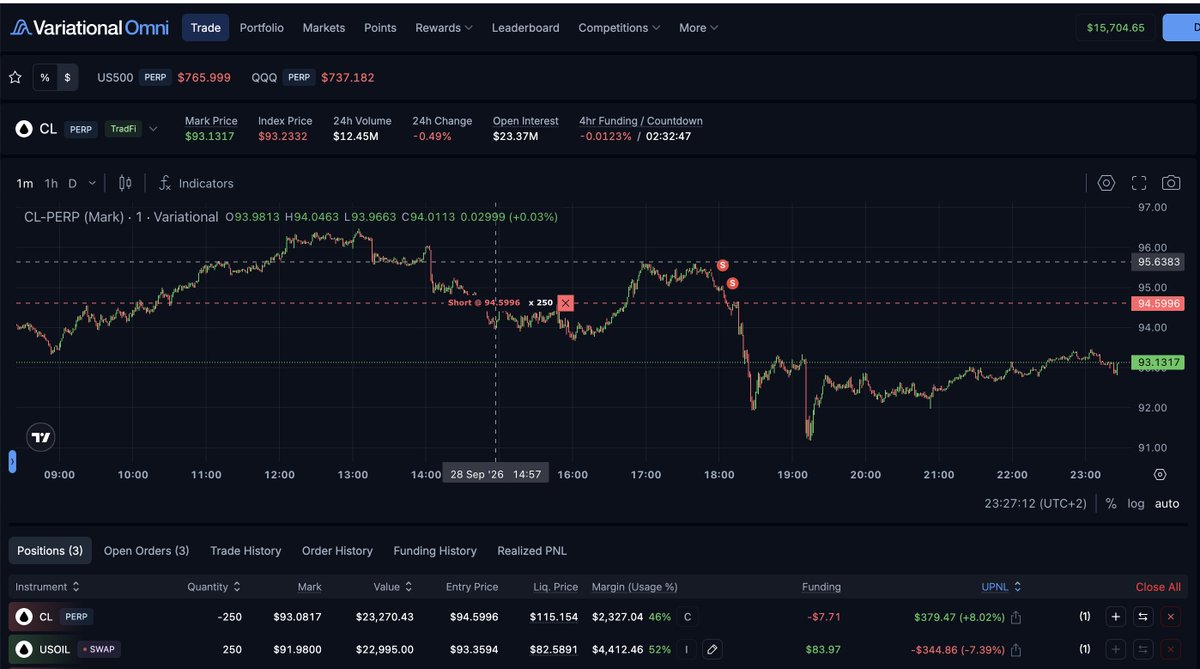Add to the CL position with plus
This screenshot has width=1200, height=669.
(x=1115, y=617)
